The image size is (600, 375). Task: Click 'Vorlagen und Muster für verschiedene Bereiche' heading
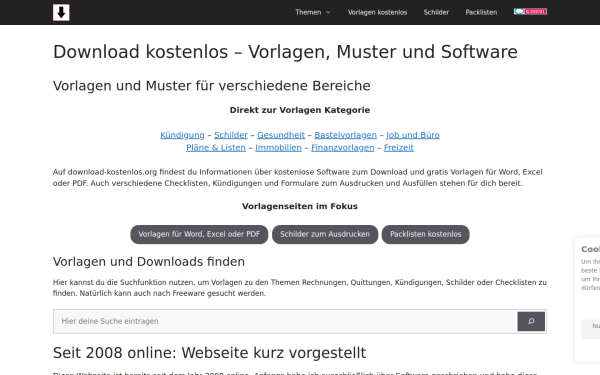pyautogui.click(x=212, y=86)
